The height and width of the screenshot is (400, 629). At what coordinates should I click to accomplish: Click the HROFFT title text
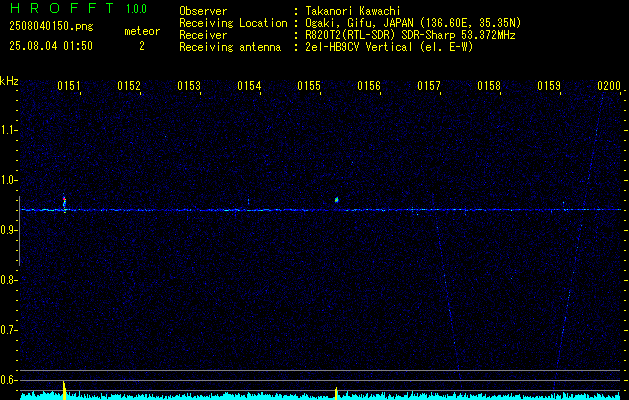62,8
